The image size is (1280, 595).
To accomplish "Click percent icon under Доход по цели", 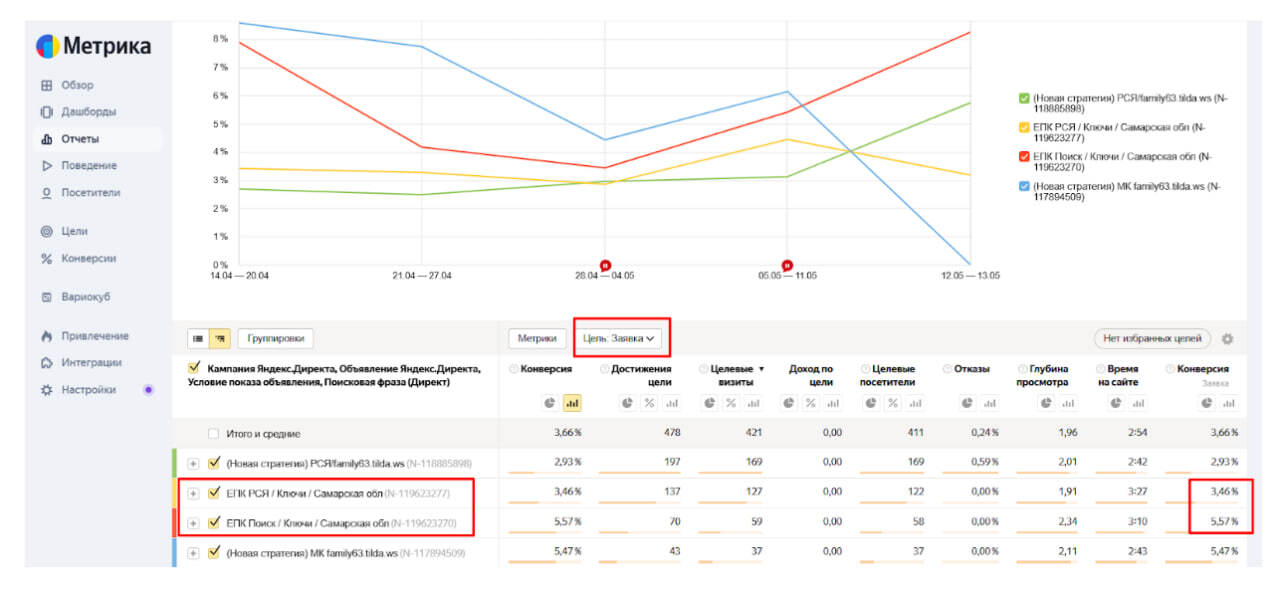I will 813,403.
